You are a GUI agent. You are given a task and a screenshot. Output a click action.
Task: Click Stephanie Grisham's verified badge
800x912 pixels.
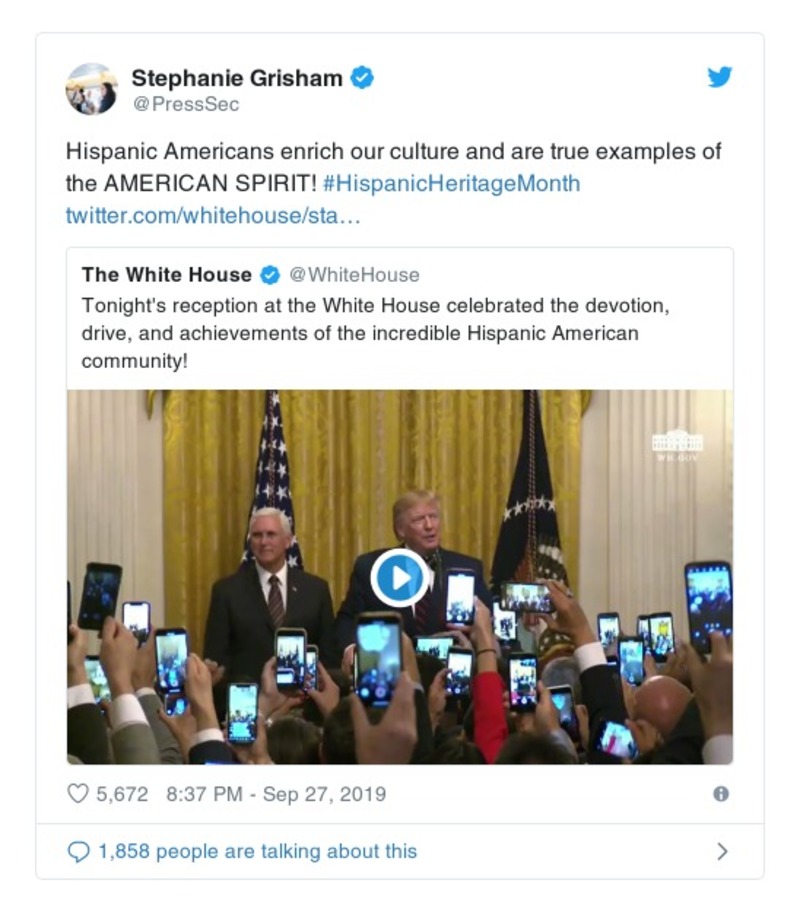point(362,77)
